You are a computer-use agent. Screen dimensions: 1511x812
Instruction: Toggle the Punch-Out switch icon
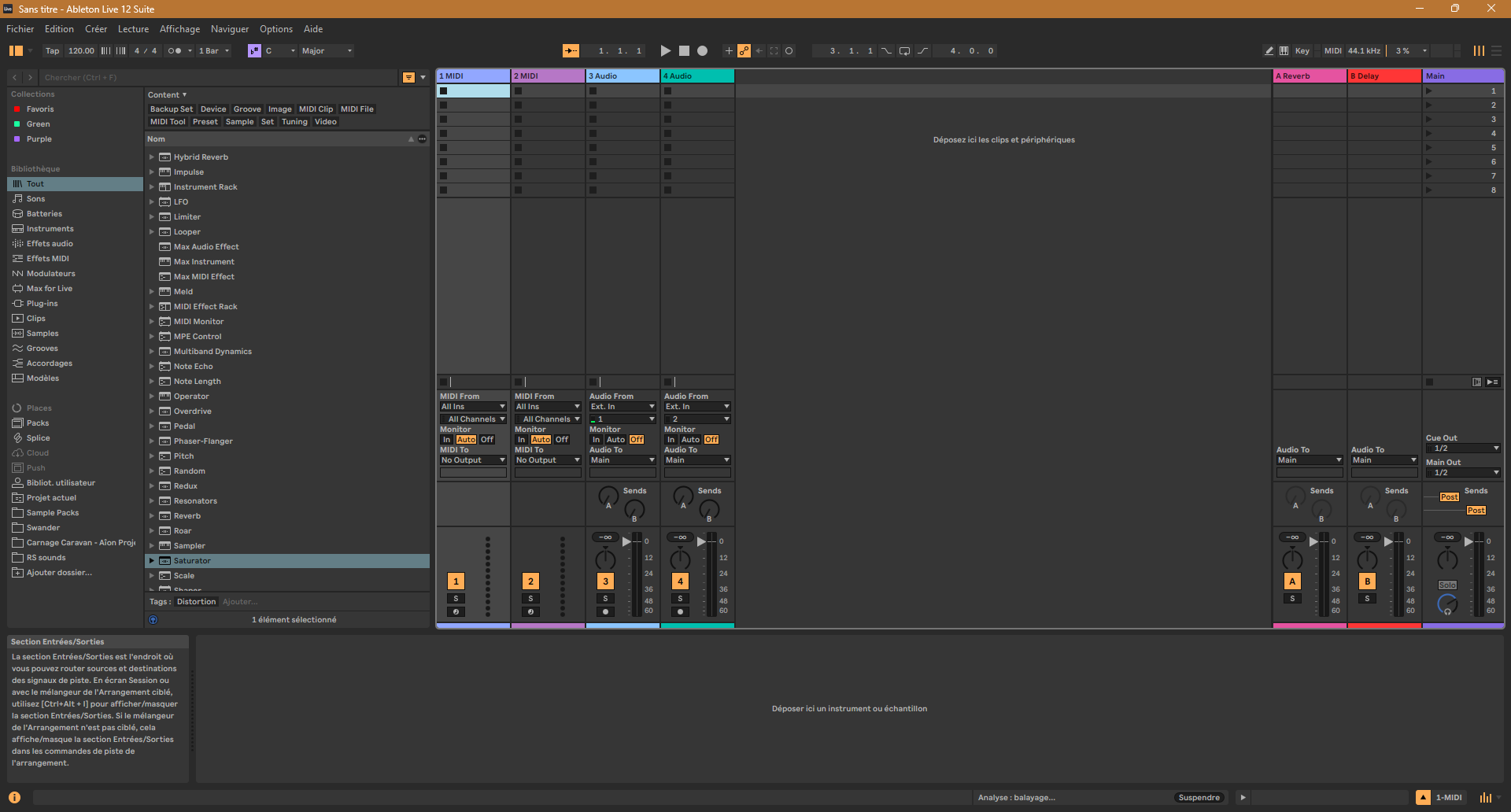923,51
